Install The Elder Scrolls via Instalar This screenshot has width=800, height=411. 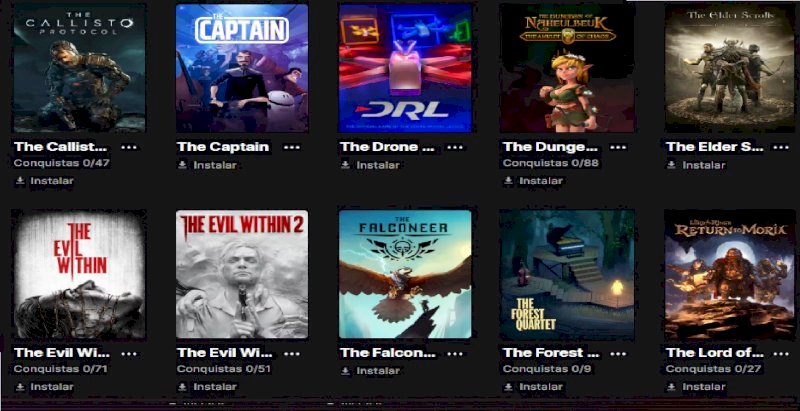704,165
